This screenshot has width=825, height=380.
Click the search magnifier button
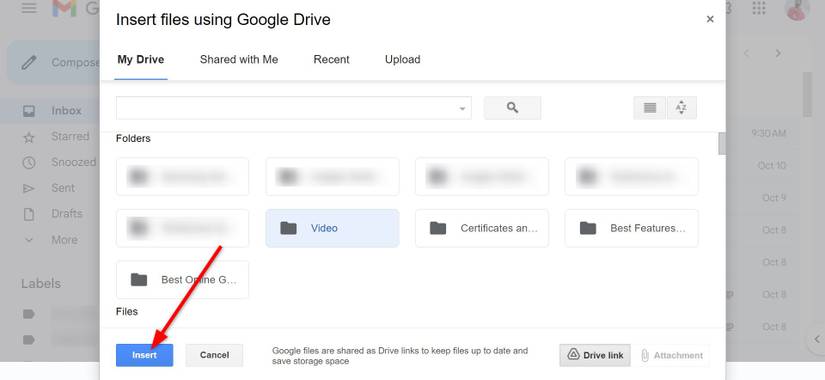pos(512,108)
